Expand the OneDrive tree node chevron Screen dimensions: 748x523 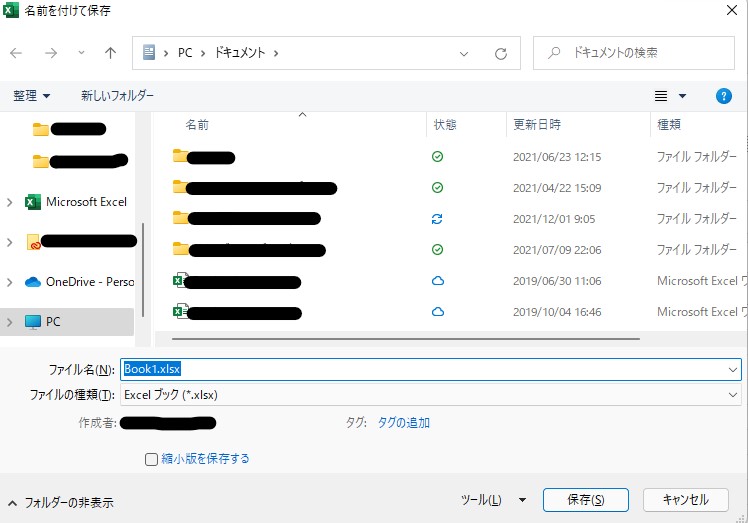click(10, 282)
